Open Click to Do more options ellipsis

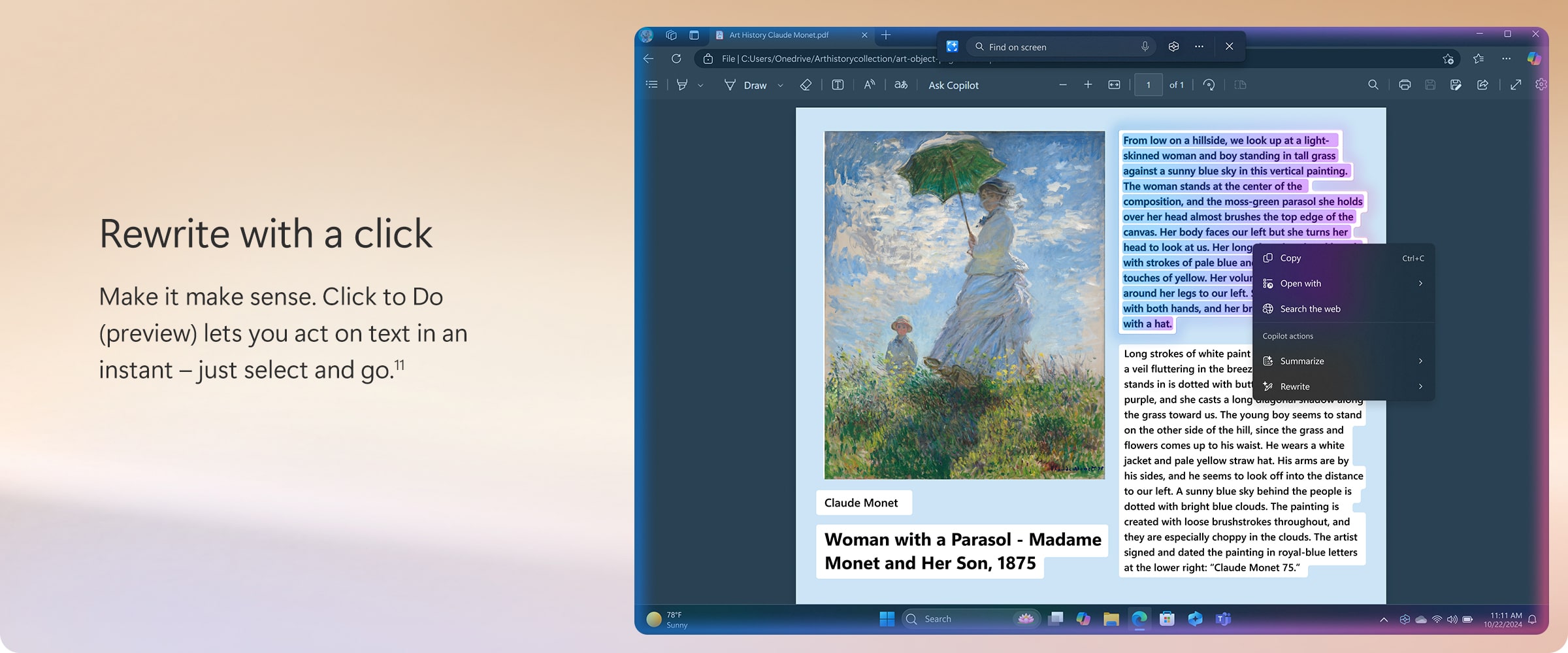[x=1199, y=46]
